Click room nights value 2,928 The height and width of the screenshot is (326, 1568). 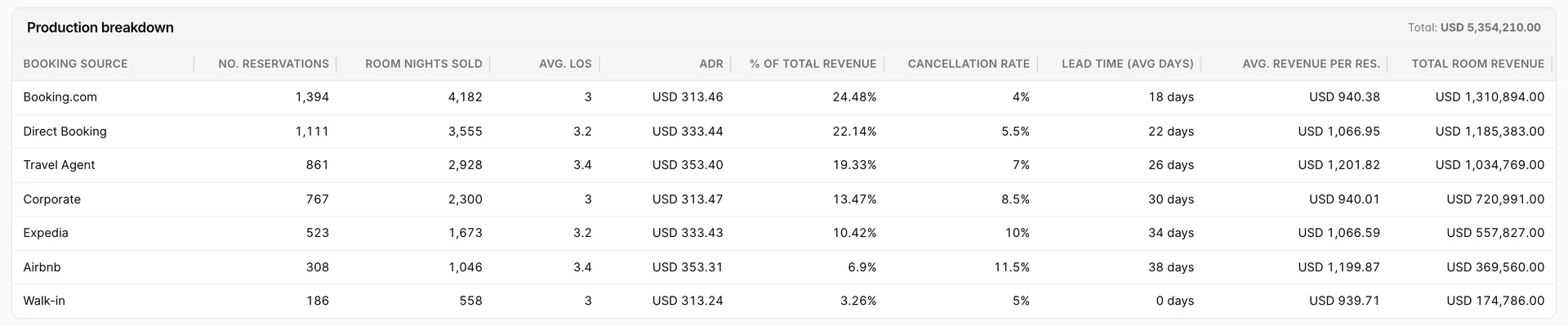pos(465,165)
